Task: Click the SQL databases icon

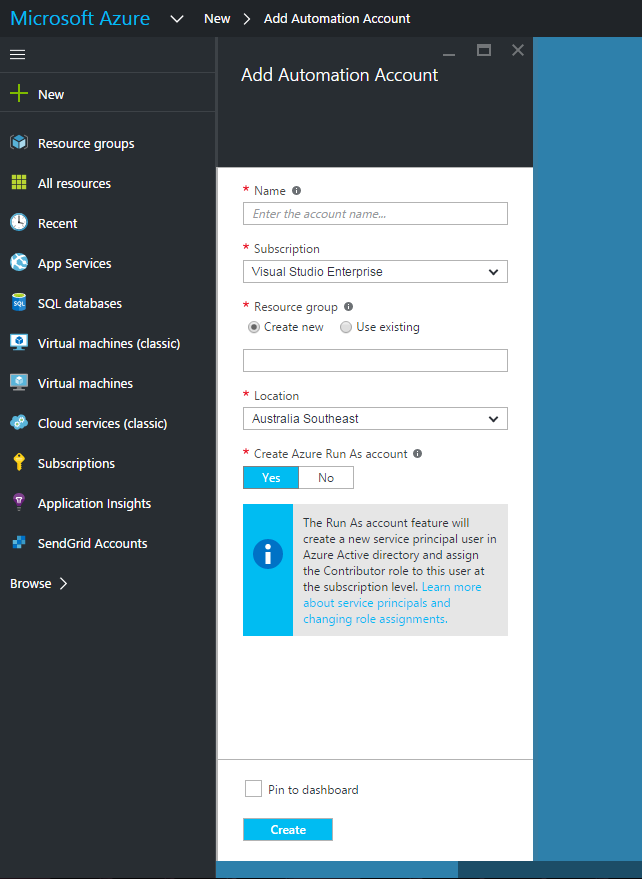Action: tap(19, 302)
